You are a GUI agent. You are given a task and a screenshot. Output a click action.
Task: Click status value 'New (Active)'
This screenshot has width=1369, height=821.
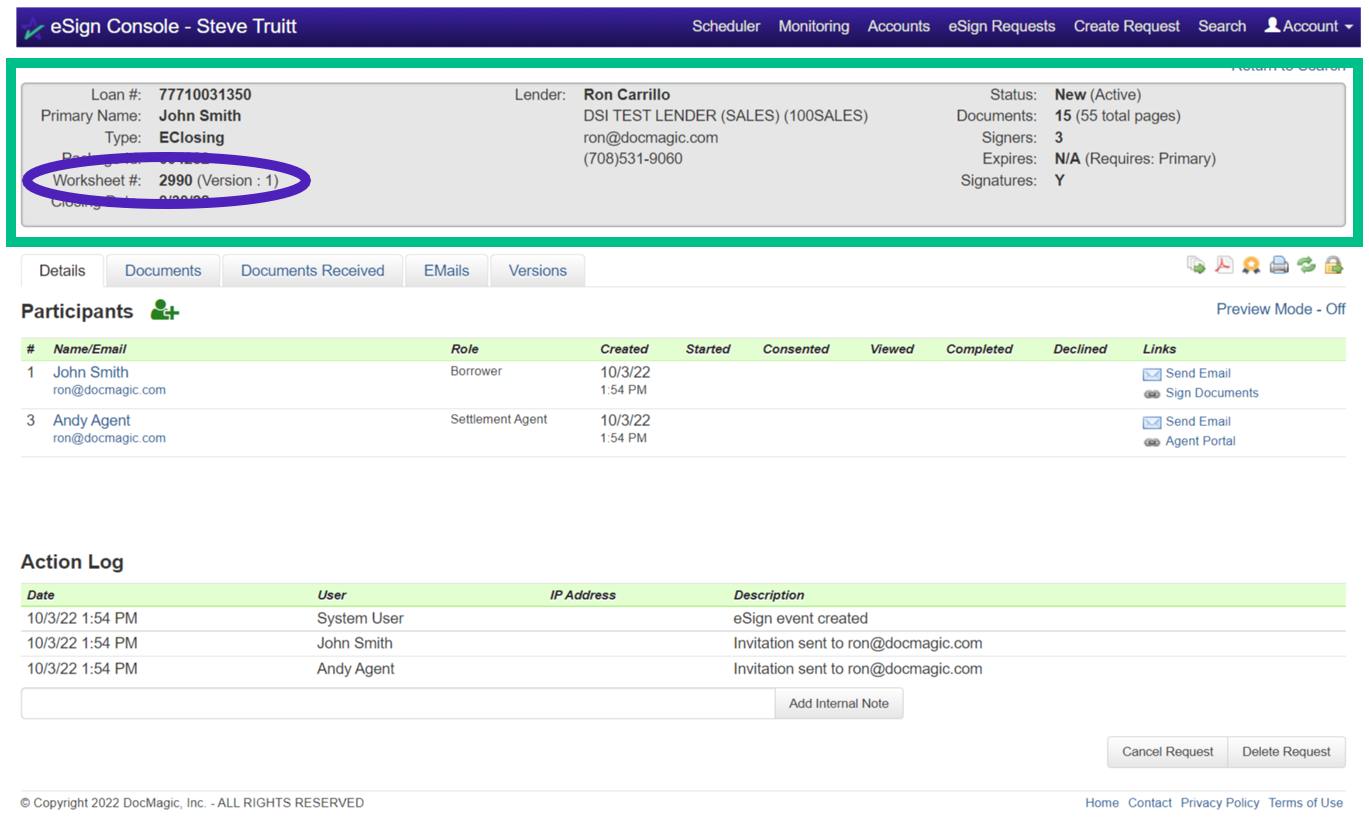click(1097, 95)
